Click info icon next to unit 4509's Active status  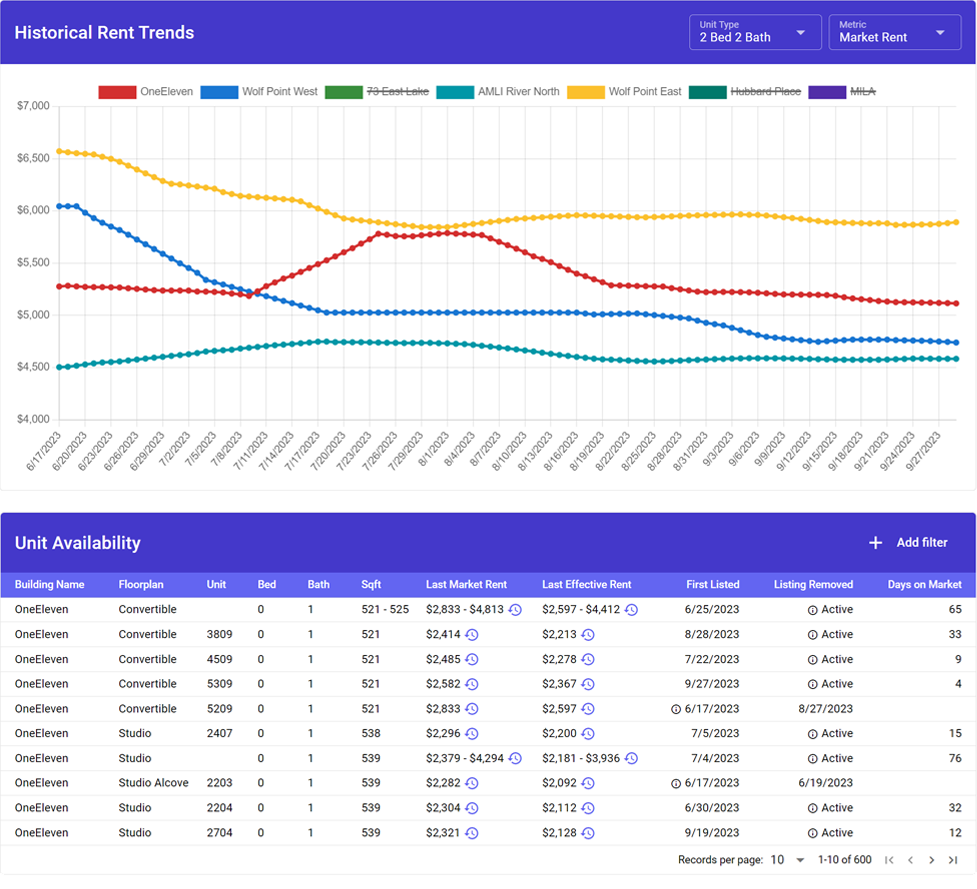[x=811, y=659]
